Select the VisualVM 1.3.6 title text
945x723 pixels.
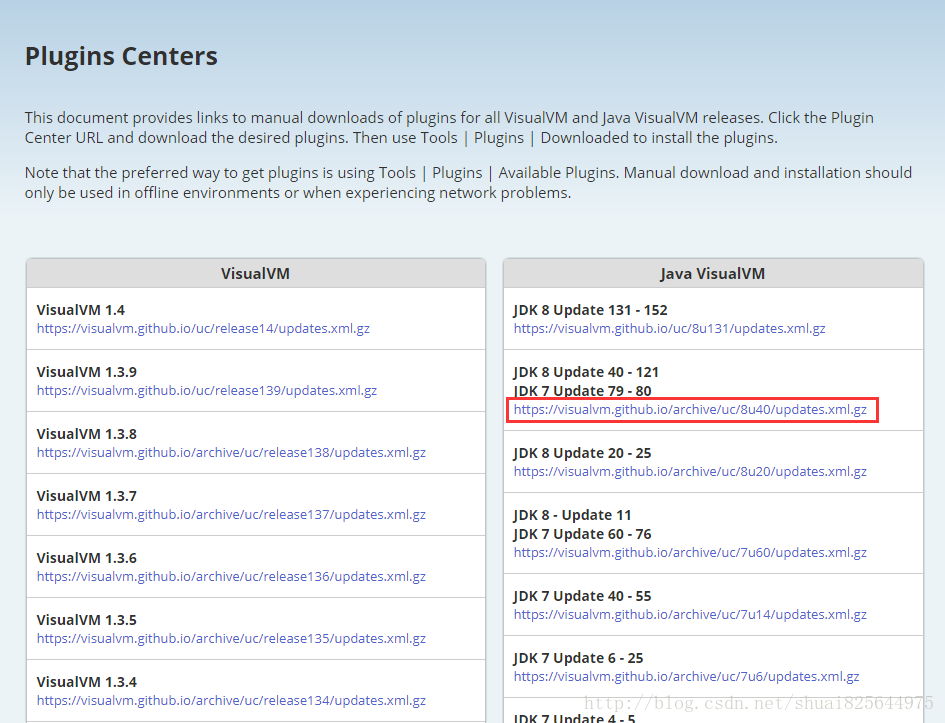point(87,559)
